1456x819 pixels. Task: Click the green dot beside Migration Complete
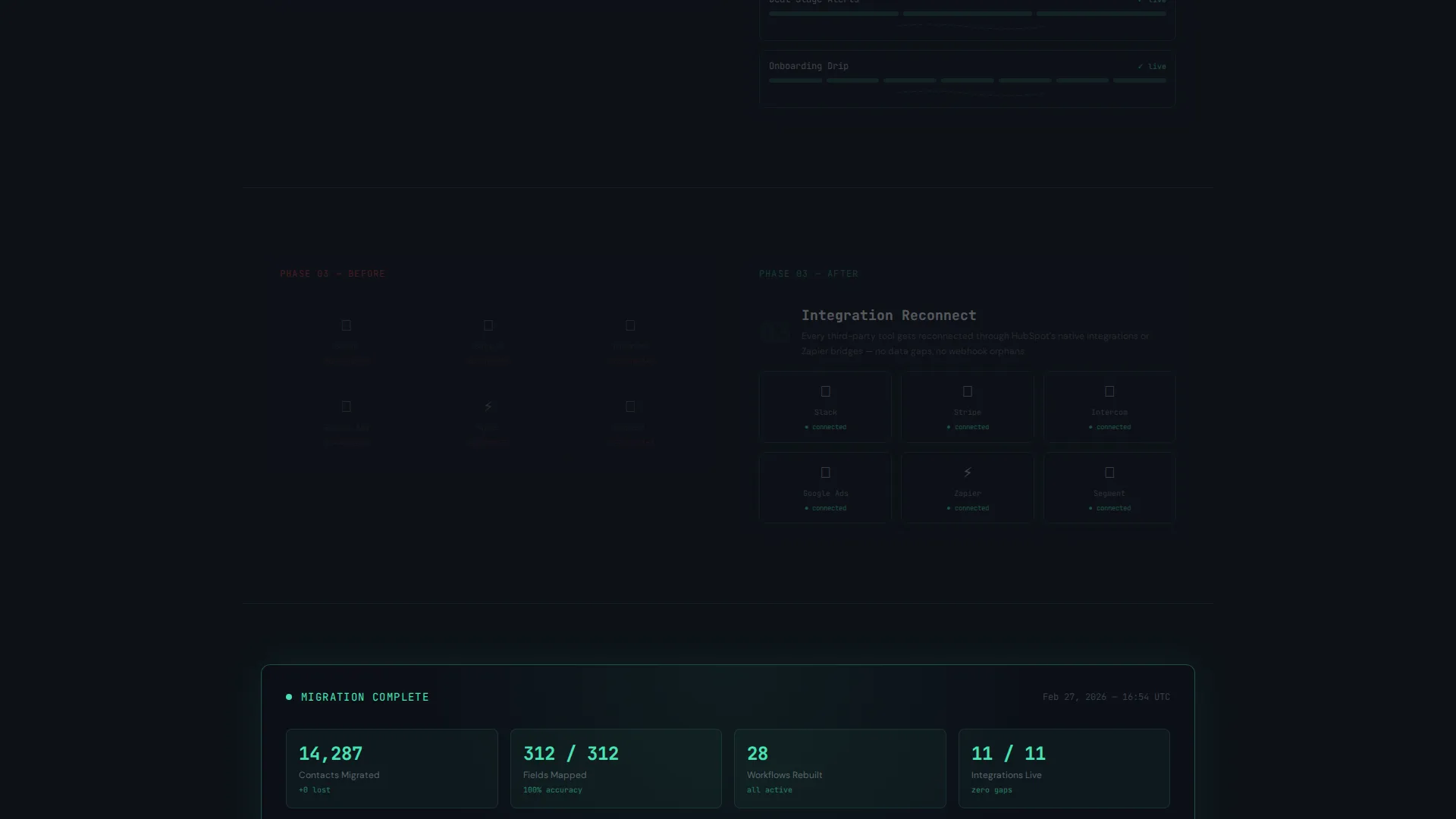[x=289, y=697]
